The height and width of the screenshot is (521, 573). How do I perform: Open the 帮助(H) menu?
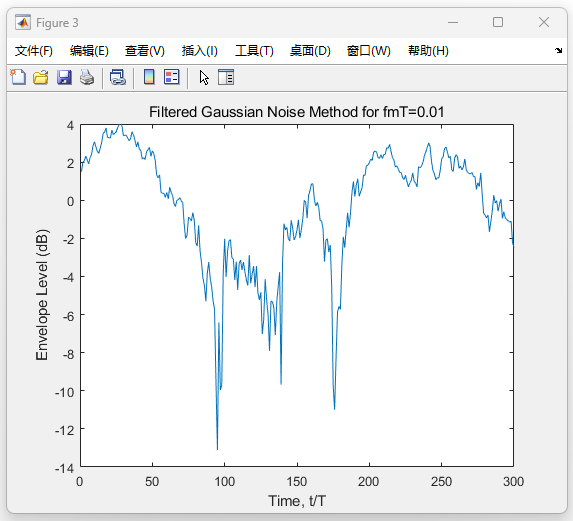pyautogui.click(x=428, y=51)
